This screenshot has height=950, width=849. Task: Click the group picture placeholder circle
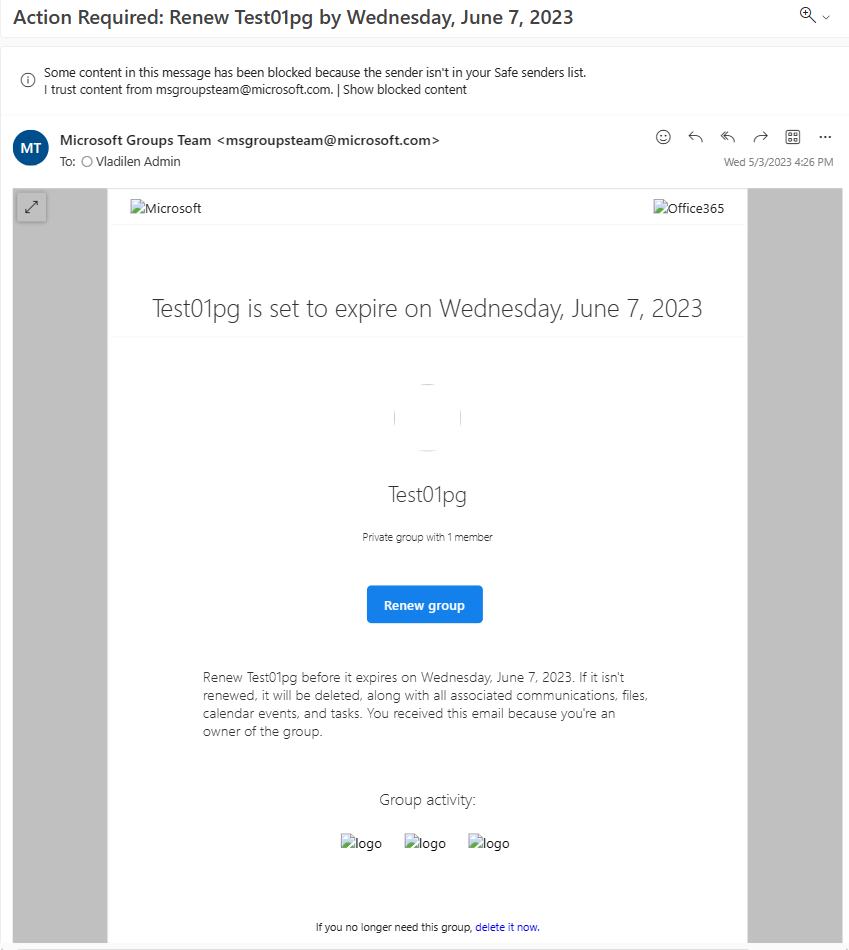pyautogui.click(x=427, y=417)
